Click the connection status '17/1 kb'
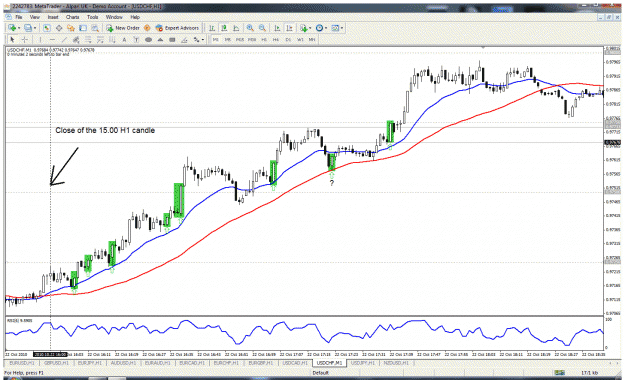 [x=589, y=373]
